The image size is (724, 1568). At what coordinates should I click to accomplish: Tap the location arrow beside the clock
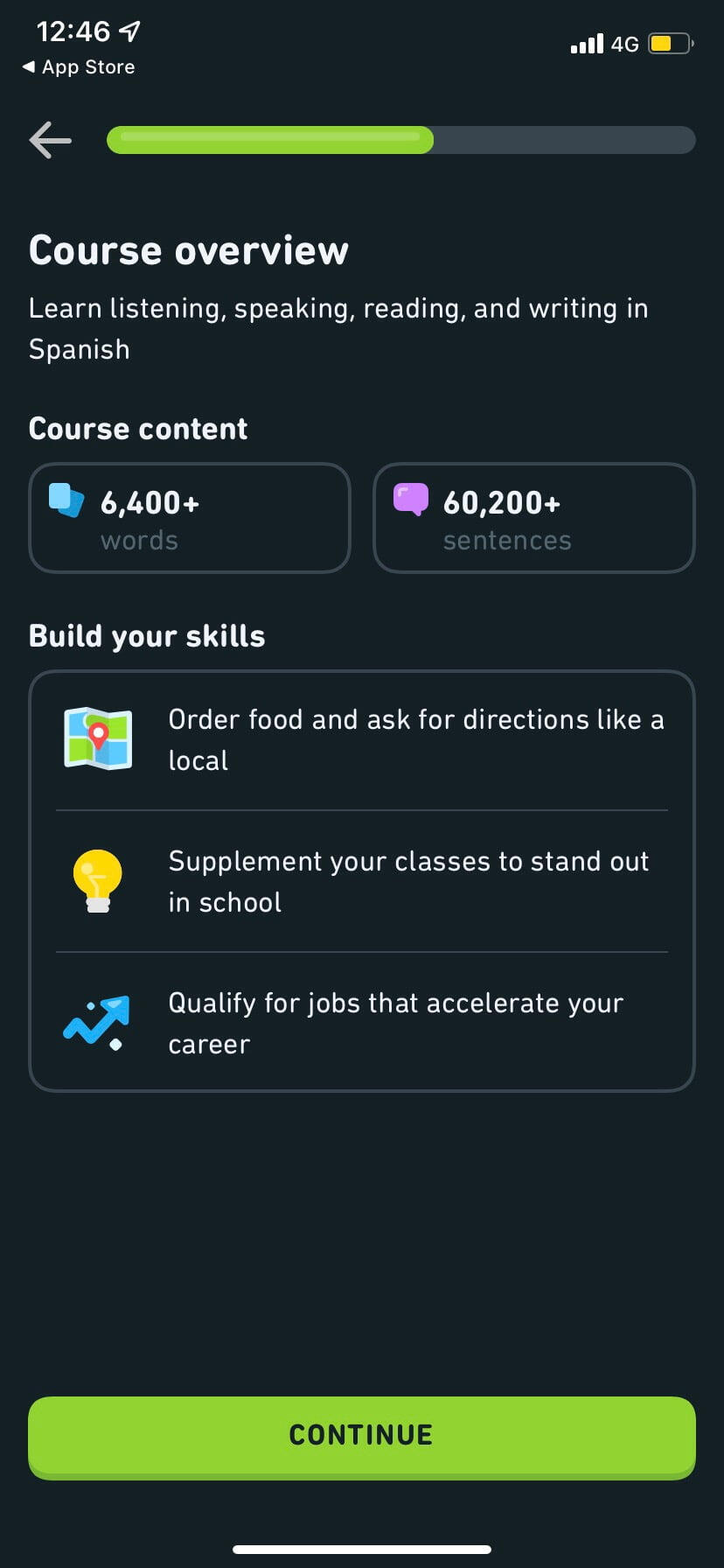click(x=129, y=32)
